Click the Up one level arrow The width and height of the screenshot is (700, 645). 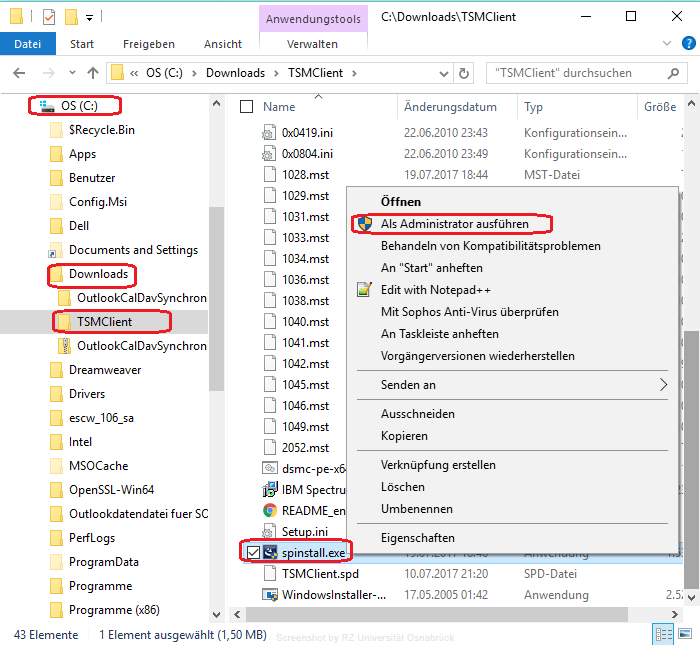(93, 73)
